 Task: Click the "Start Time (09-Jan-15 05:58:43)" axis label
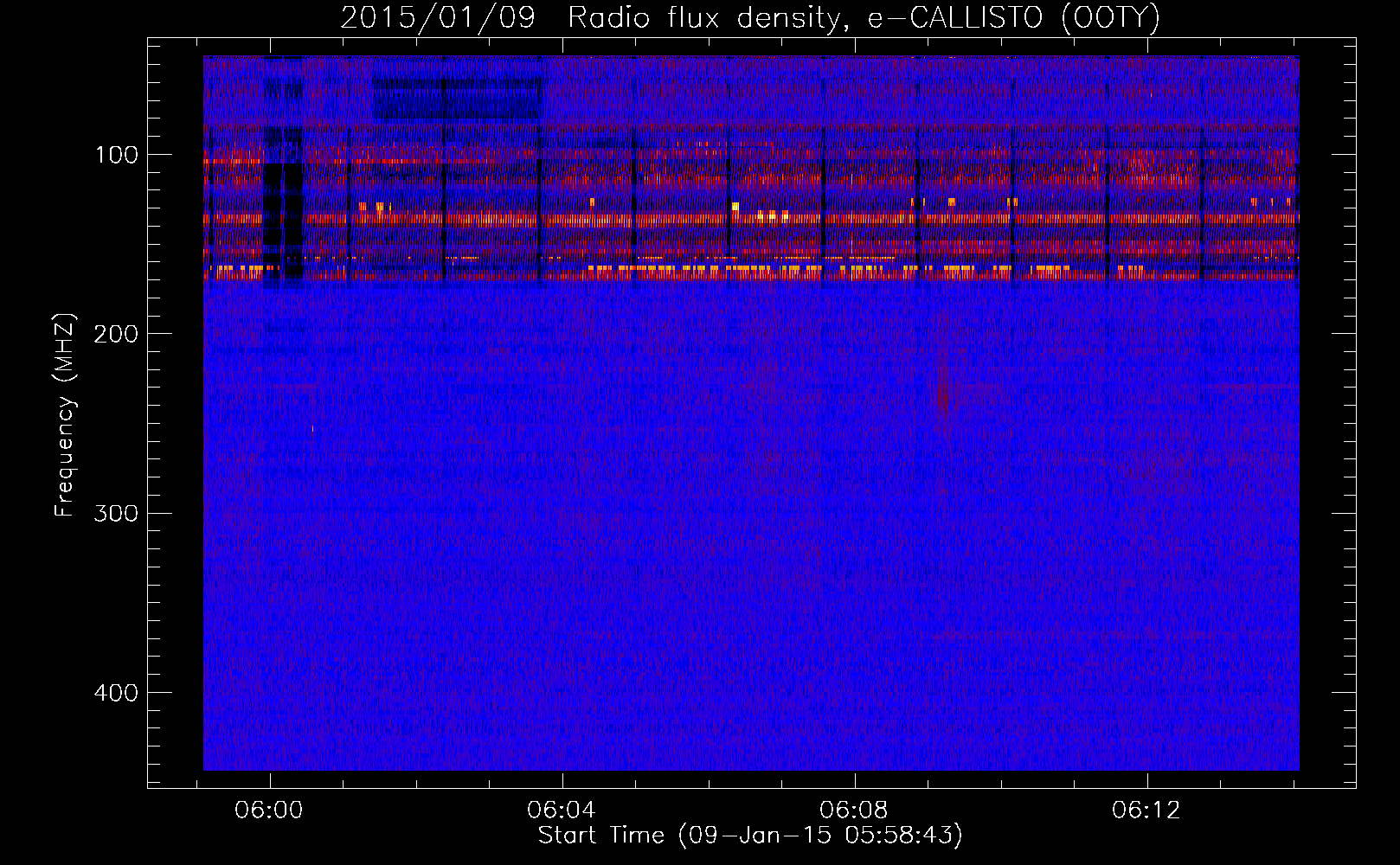point(750,836)
